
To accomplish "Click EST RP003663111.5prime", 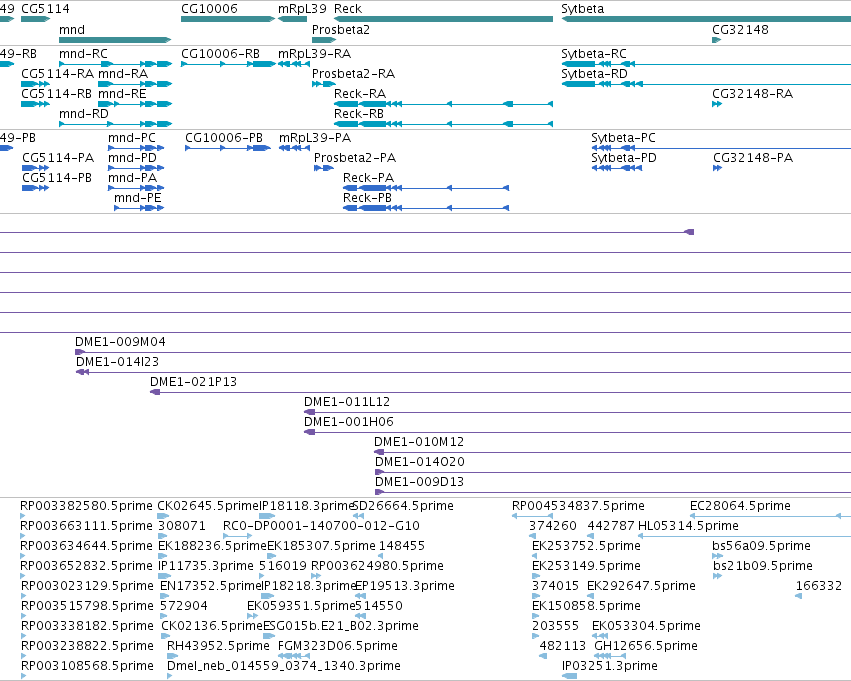I will click(x=86, y=526).
